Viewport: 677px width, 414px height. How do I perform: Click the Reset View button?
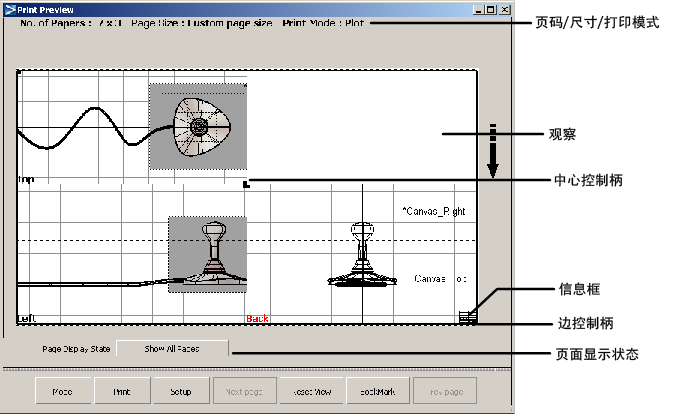point(312,391)
